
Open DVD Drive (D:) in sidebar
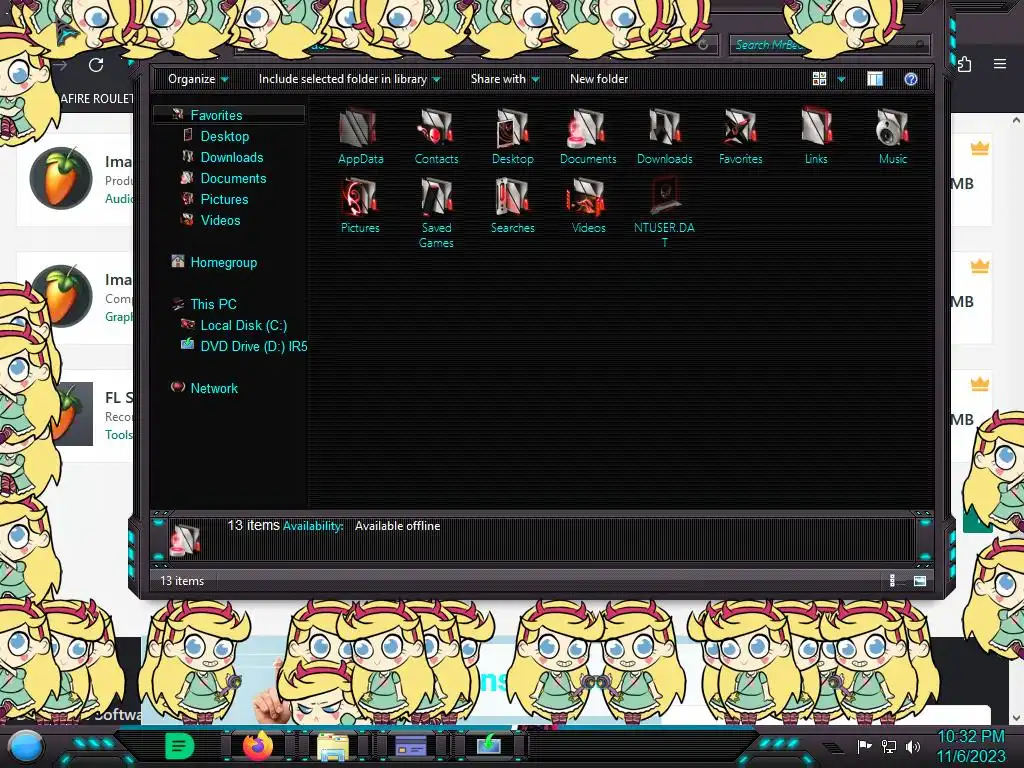(253, 346)
